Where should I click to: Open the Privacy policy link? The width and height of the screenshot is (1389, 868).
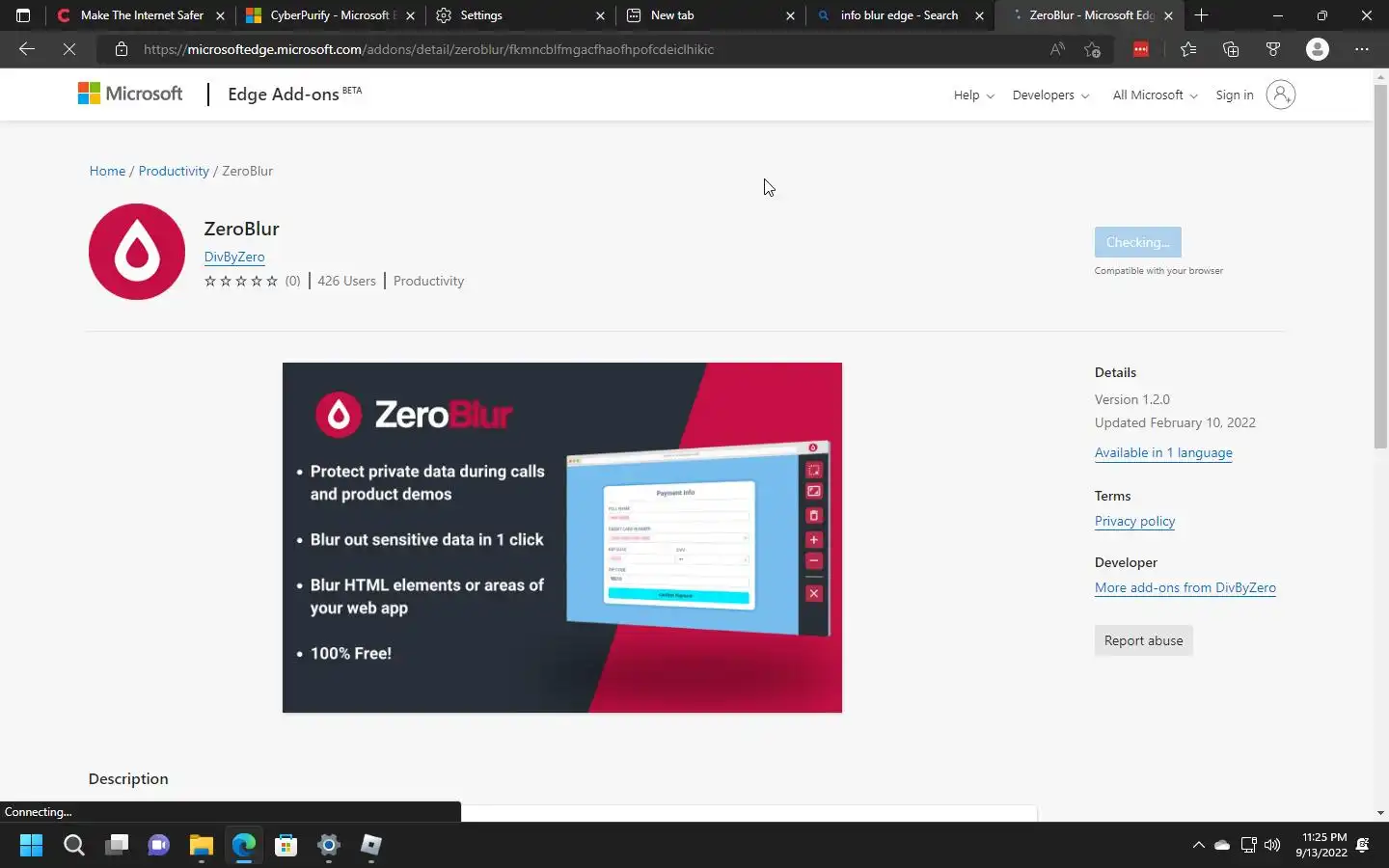coord(1134,521)
